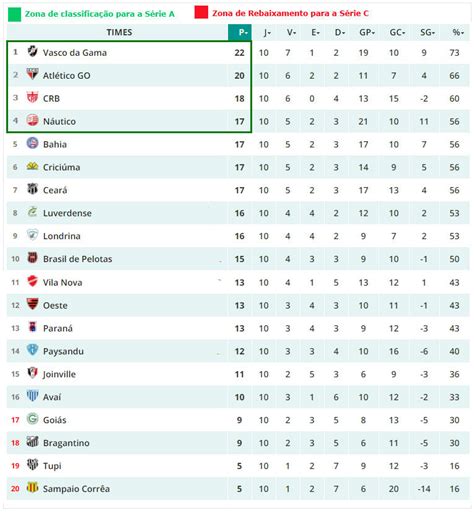Click the Luverdense team crest icon

coord(32,212)
